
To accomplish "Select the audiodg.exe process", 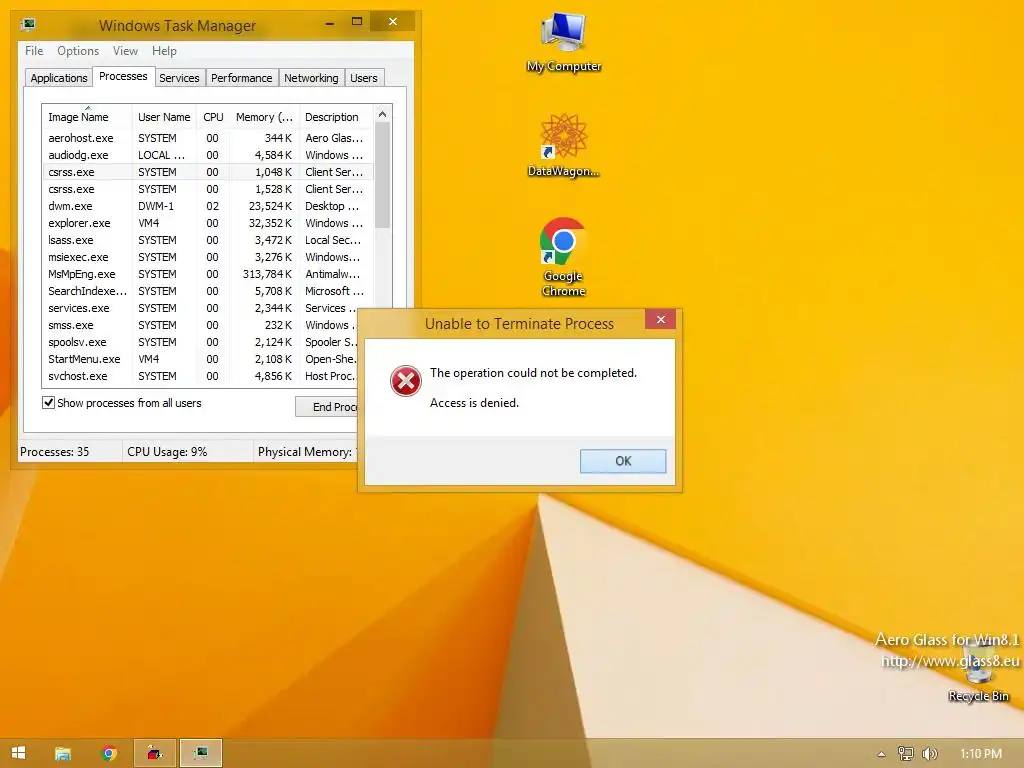I will tap(208, 155).
